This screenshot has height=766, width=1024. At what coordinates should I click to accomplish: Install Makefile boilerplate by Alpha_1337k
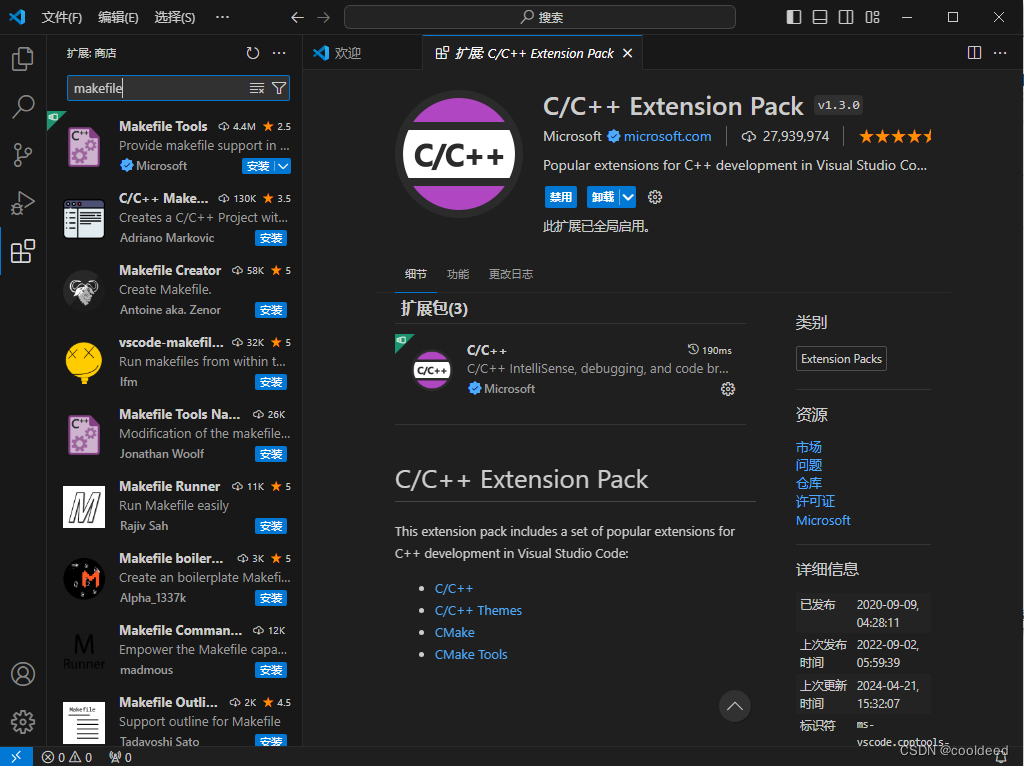point(271,598)
